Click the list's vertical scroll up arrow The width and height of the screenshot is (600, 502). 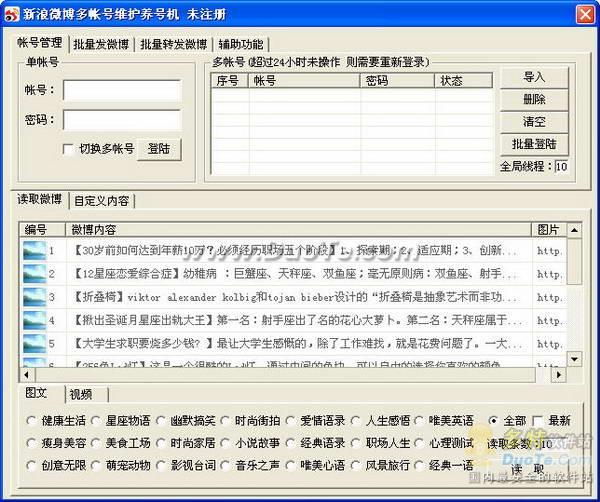(x=574, y=230)
